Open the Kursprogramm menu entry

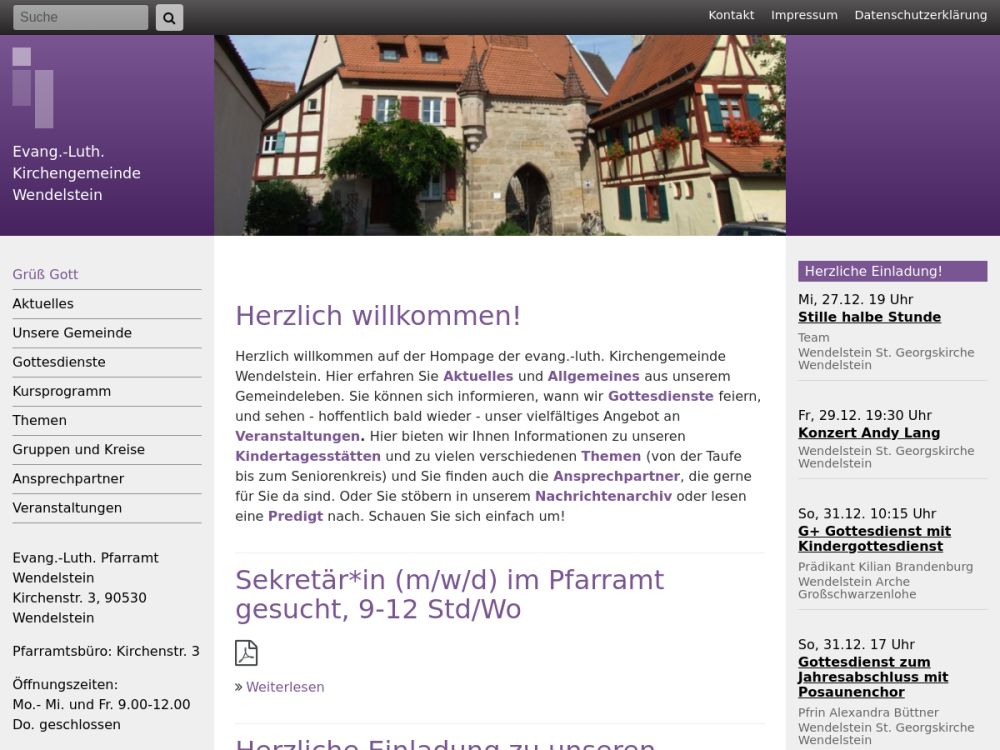point(62,391)
